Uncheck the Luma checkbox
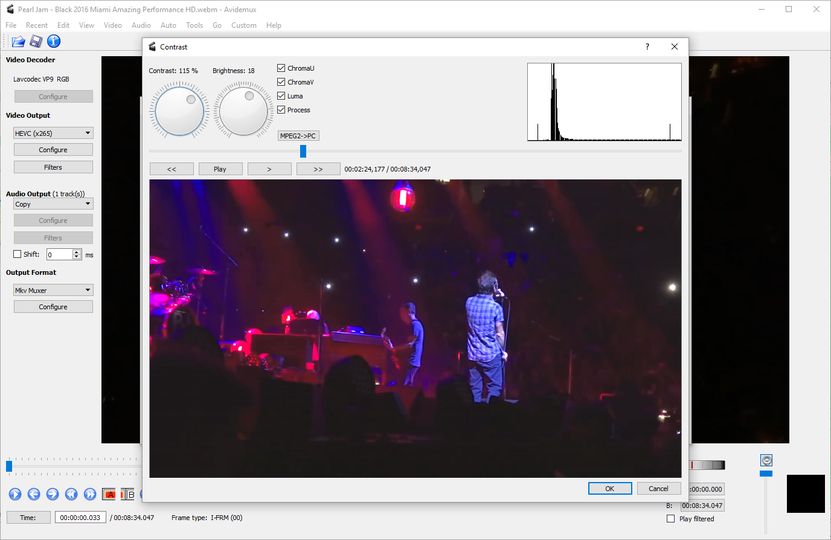The image size is (831, 540). pyautogui.click(x=281, y=95)
